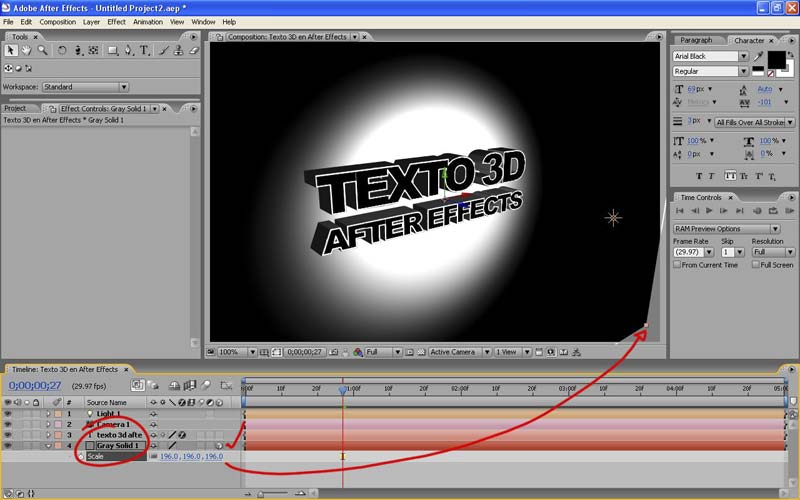Screen dimensions: 800x500
Task: Select the Pan Behind tool
Action: pyautogui.click(x=93, y=51)
